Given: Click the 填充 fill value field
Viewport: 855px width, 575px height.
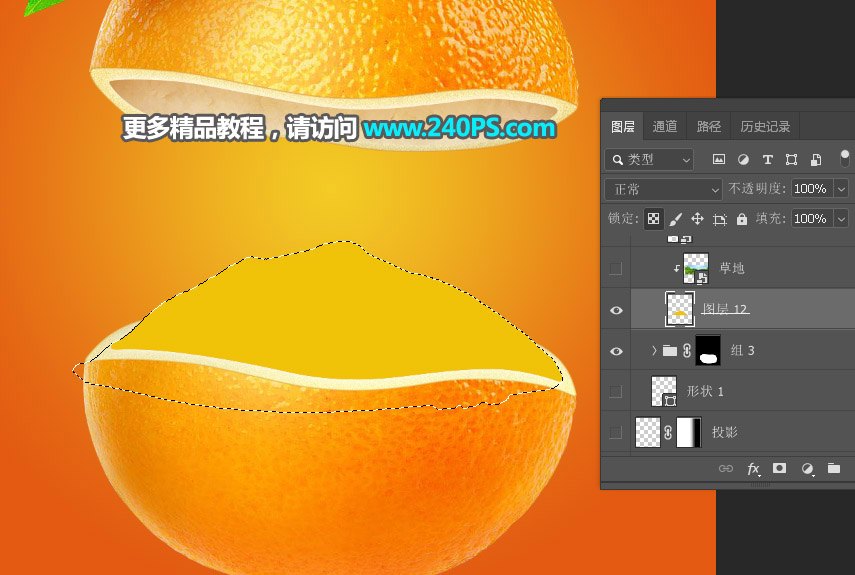Looking at the screenshot, I should 812,219.
